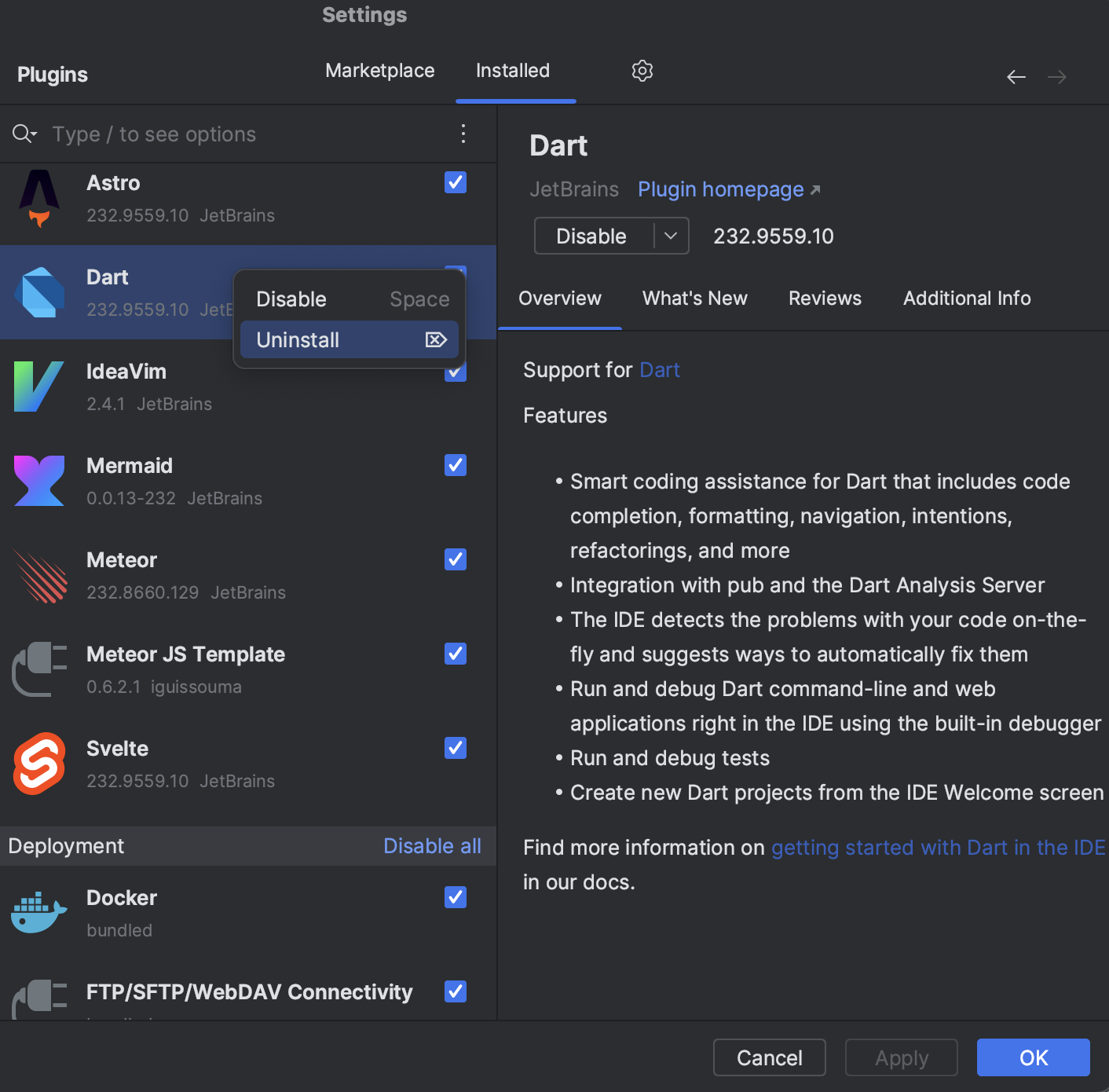
Task: Open the Disable button dropdown arrow
Action: pos(672,236)
